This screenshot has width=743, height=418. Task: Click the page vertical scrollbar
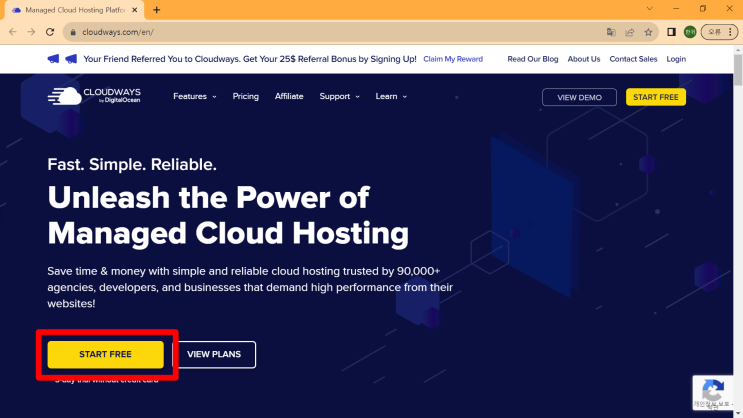coord(738,69)
